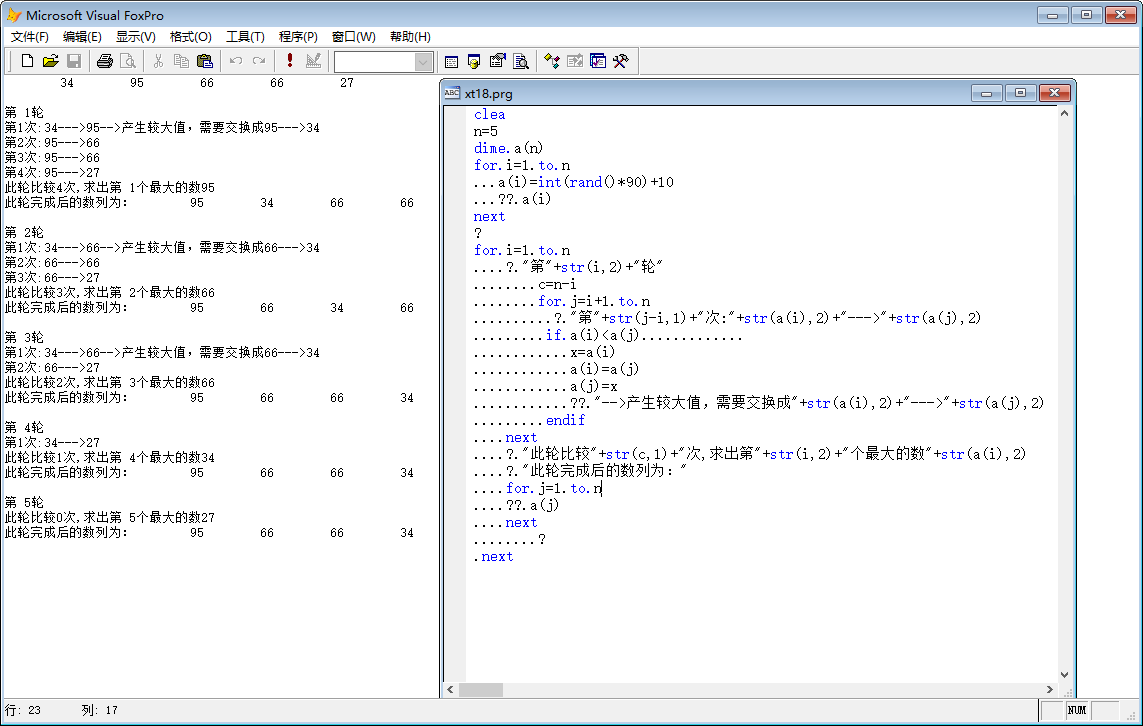Click the "第 5轮" output line
Viewport: 1143px width, 726px height.
click(x=24, y=502)
